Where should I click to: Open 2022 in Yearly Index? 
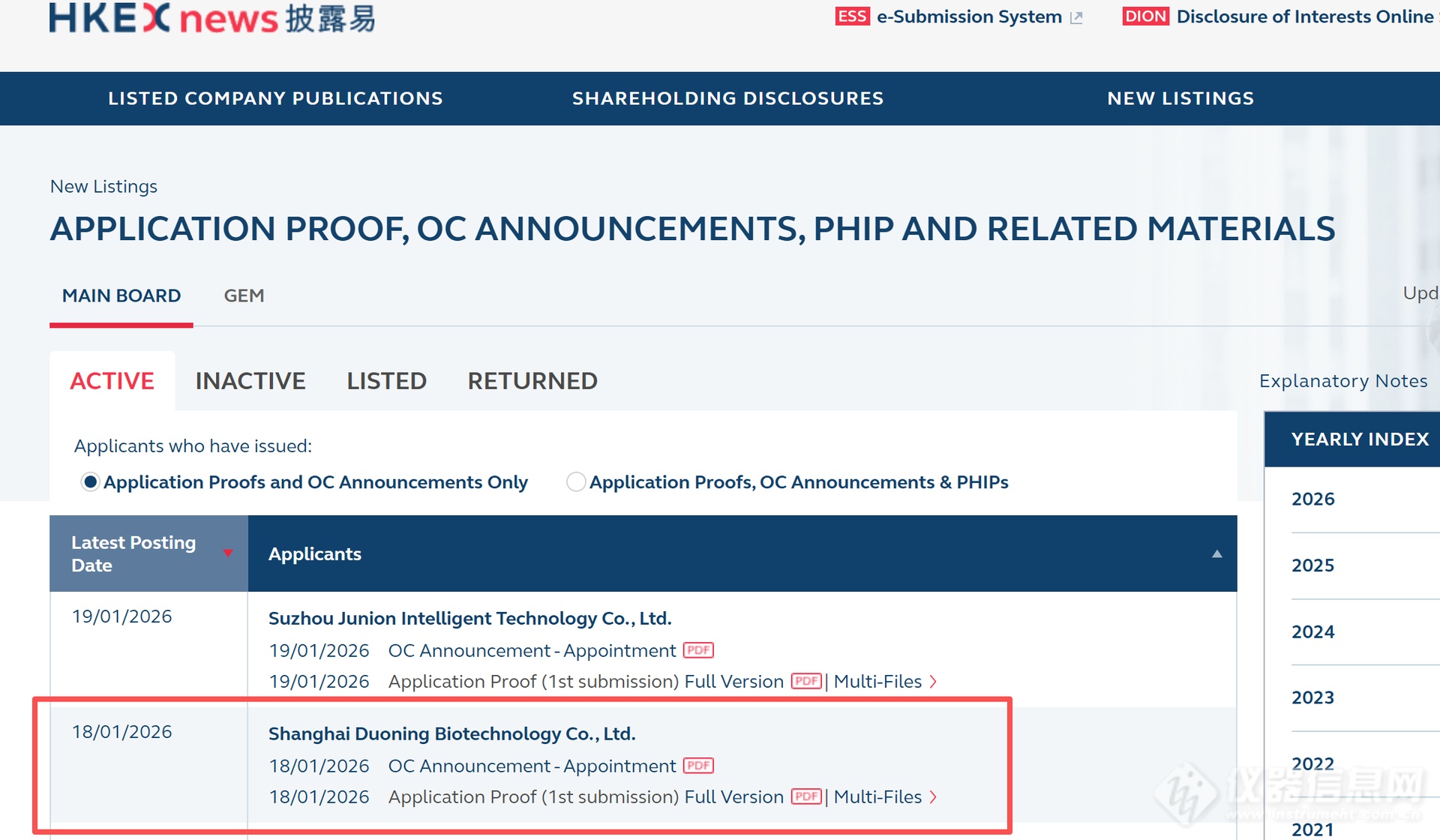point(1312,763)
